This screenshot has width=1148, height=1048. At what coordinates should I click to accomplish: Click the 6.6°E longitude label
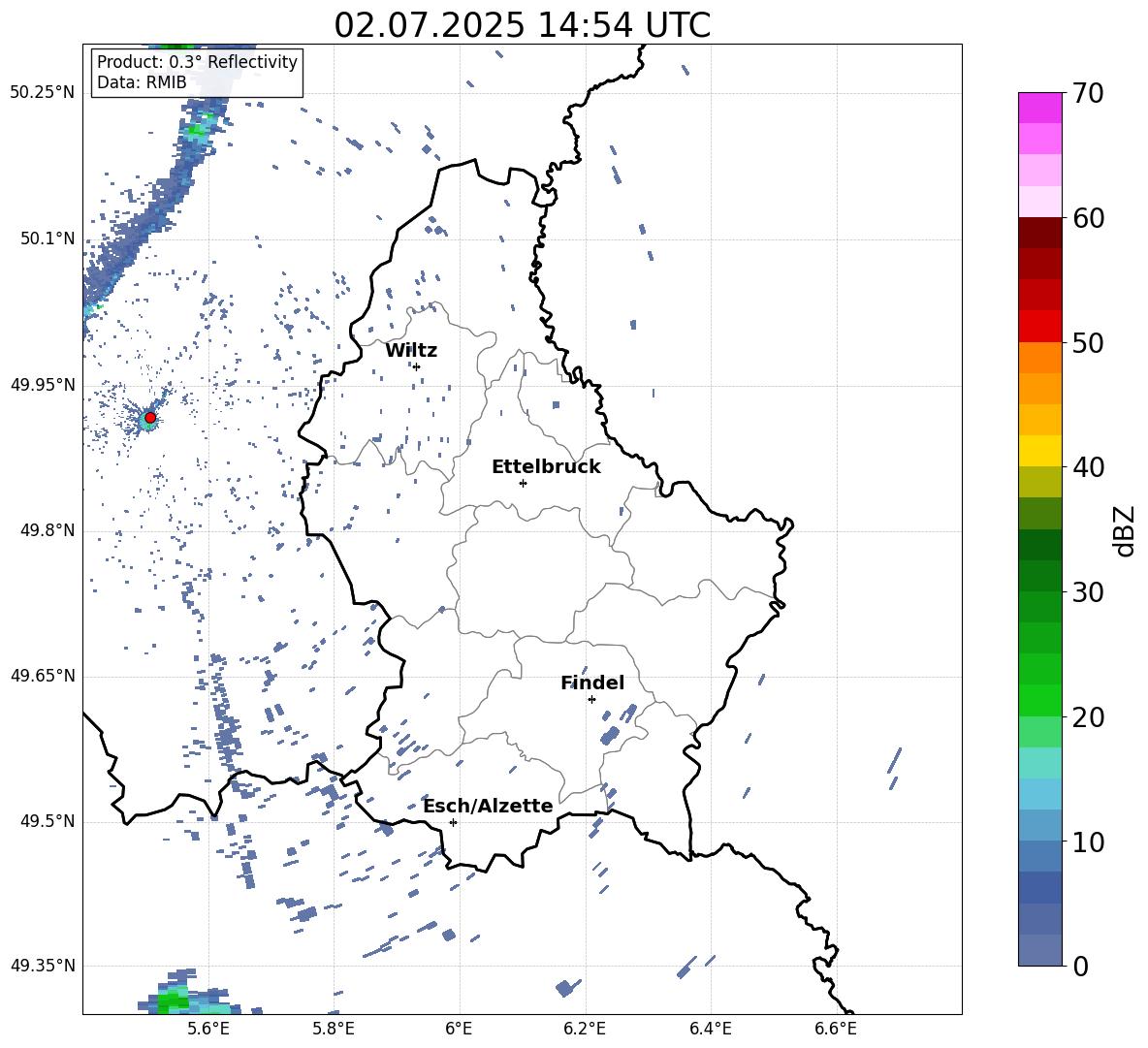[836, 1029]
